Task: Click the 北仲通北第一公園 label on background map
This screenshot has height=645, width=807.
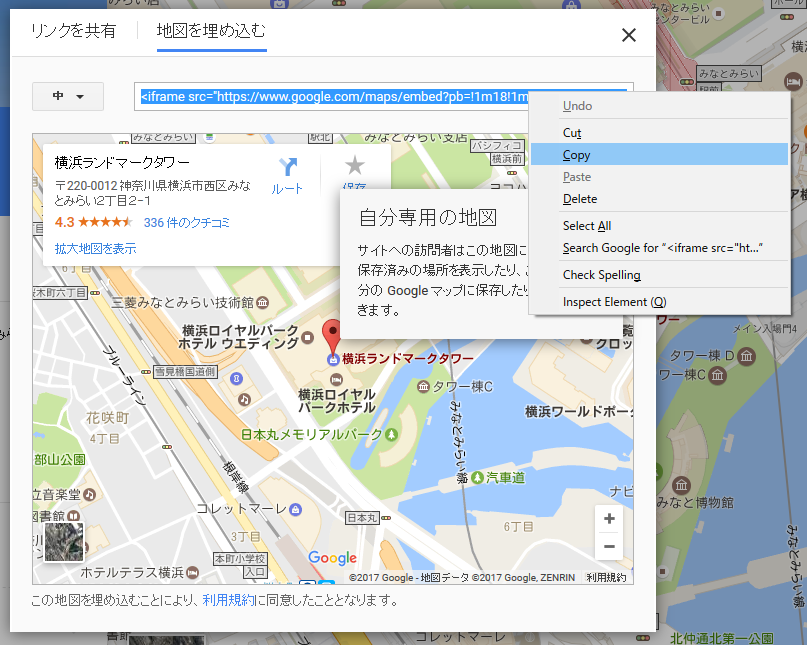Action: (722, 639)
